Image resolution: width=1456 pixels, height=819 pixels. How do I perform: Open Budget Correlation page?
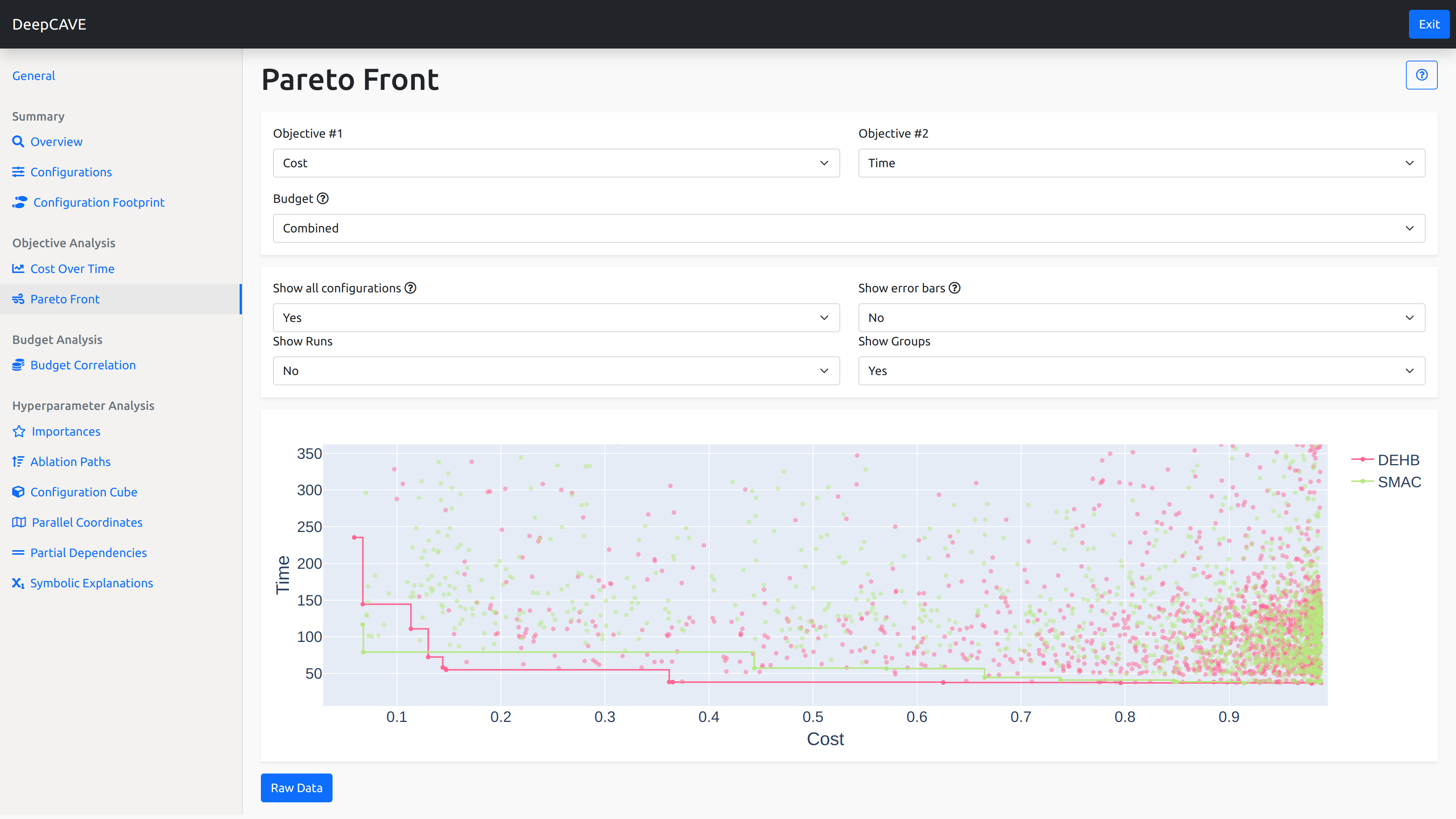point(83,364)
